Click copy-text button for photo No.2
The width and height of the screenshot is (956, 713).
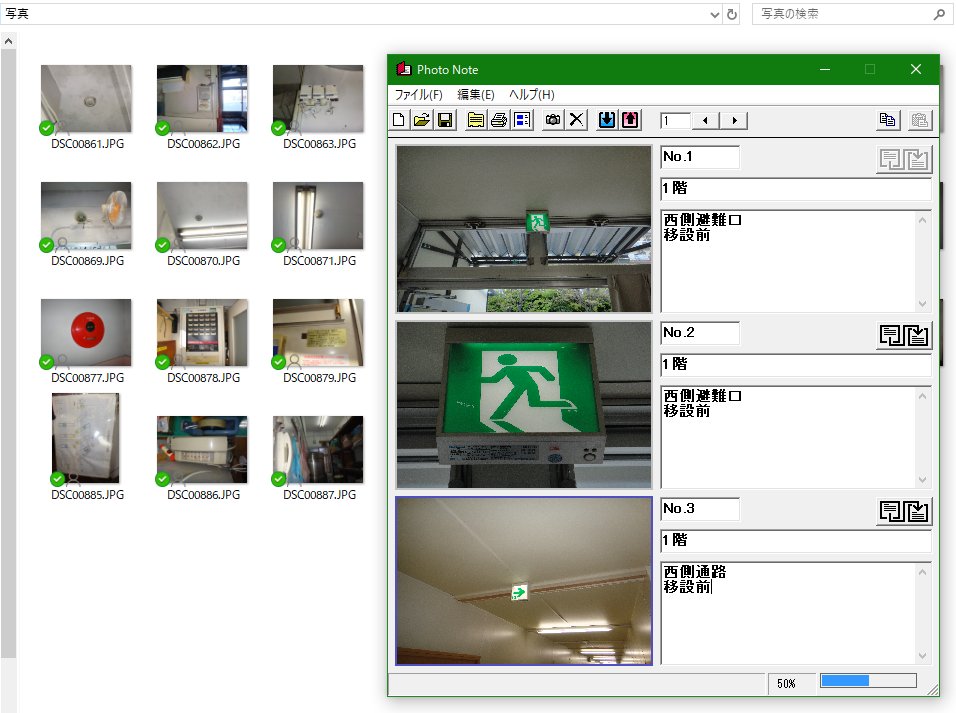[x=890, y=335]
